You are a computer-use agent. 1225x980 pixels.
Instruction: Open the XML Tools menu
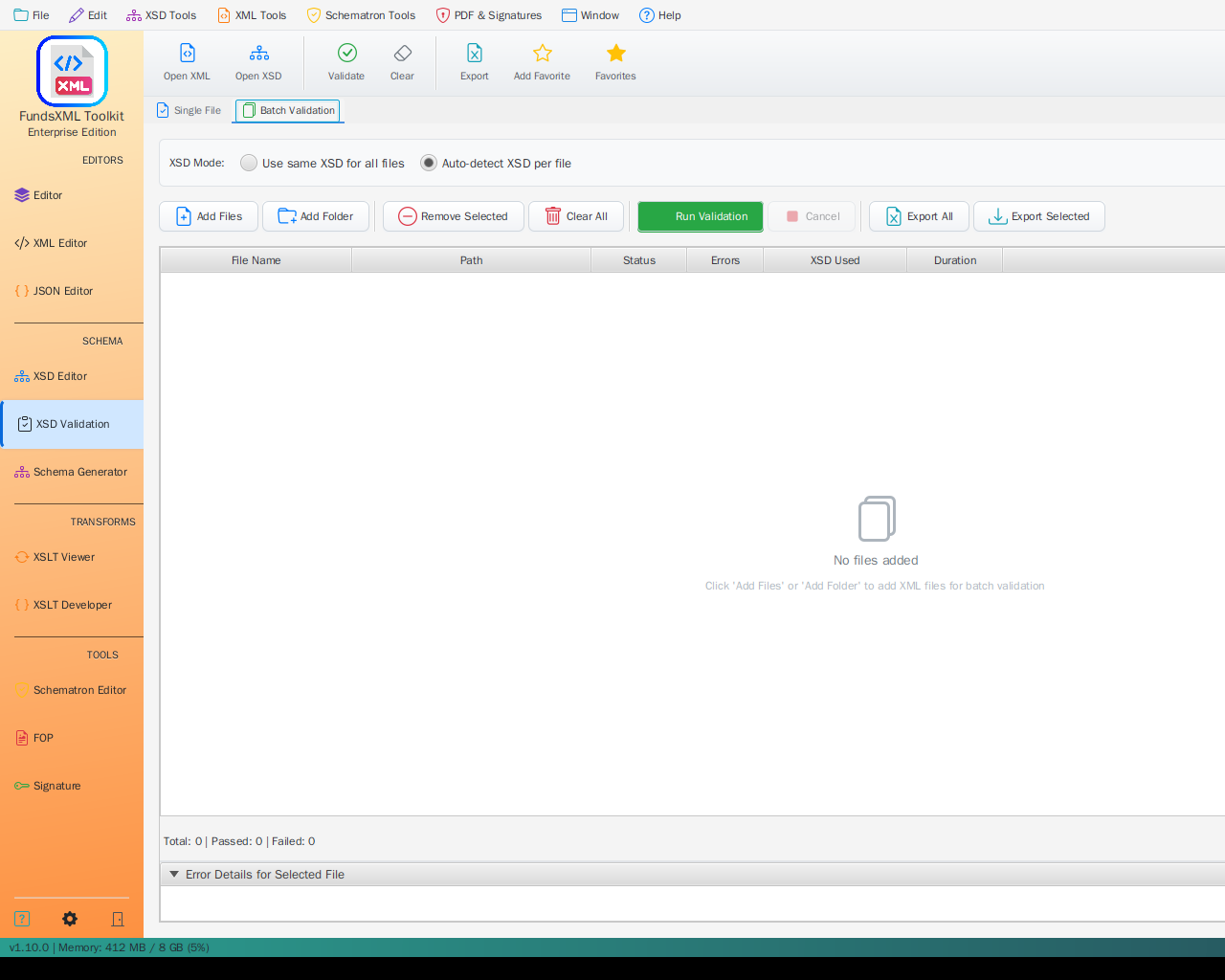point(252,15)
